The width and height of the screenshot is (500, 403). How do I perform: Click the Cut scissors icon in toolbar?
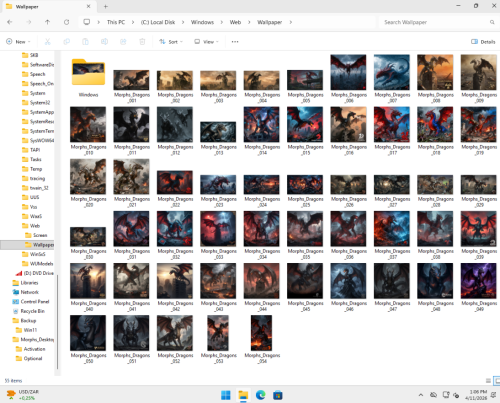click(47, 42)
